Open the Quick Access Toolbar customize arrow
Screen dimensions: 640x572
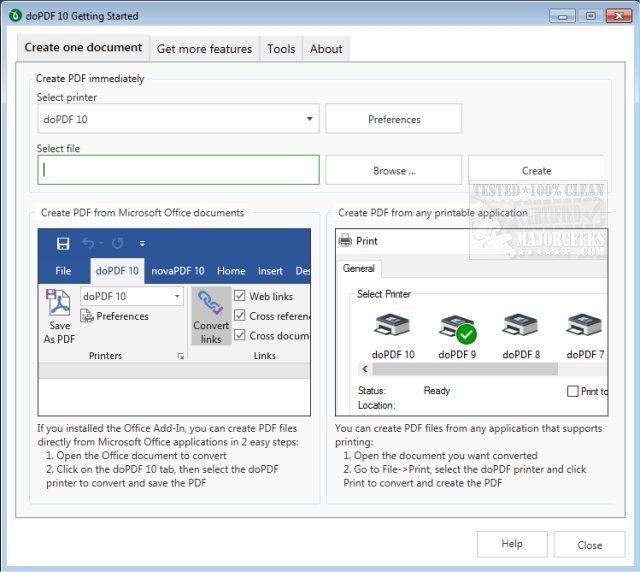(x=142, y=243)
